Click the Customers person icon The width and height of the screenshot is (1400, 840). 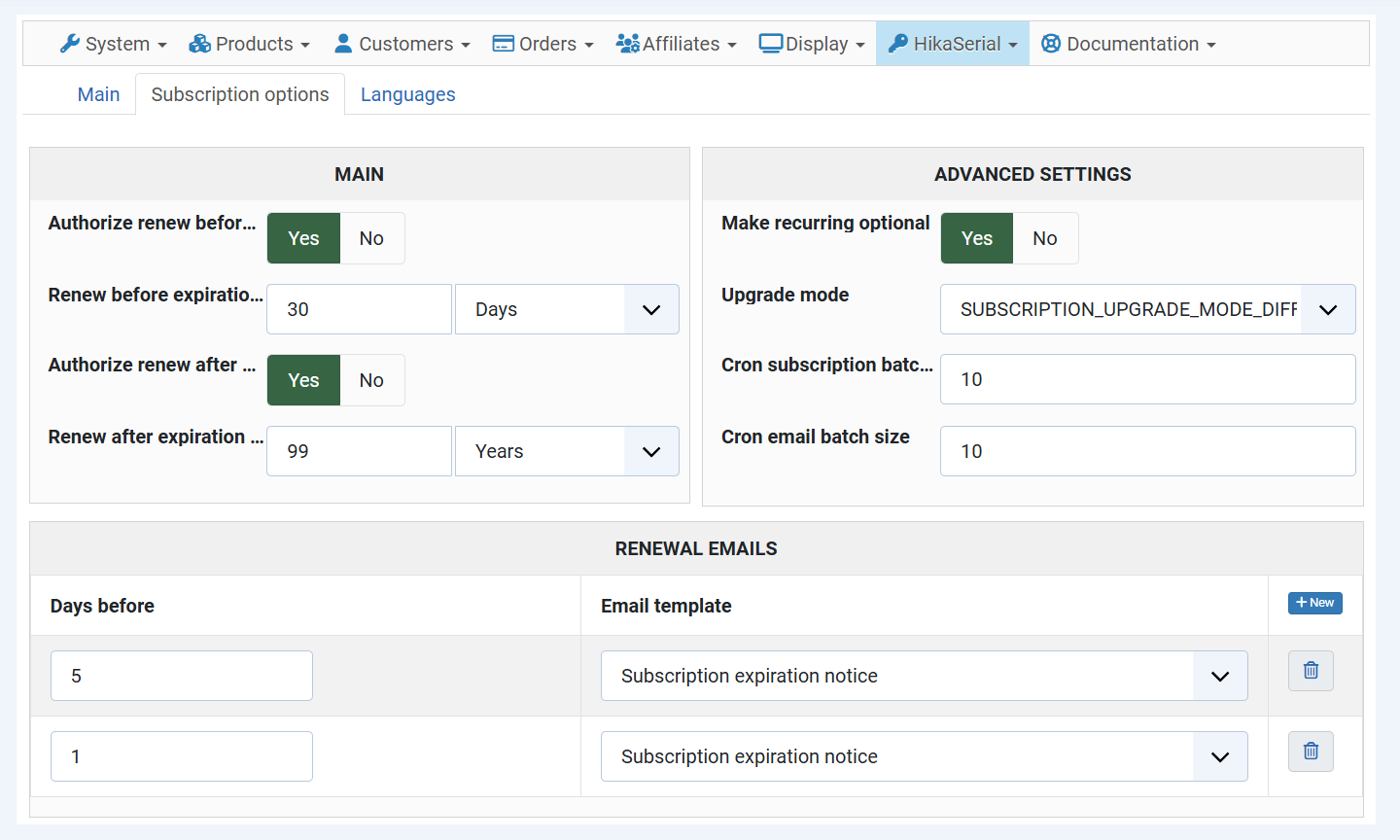pos(343,44)
